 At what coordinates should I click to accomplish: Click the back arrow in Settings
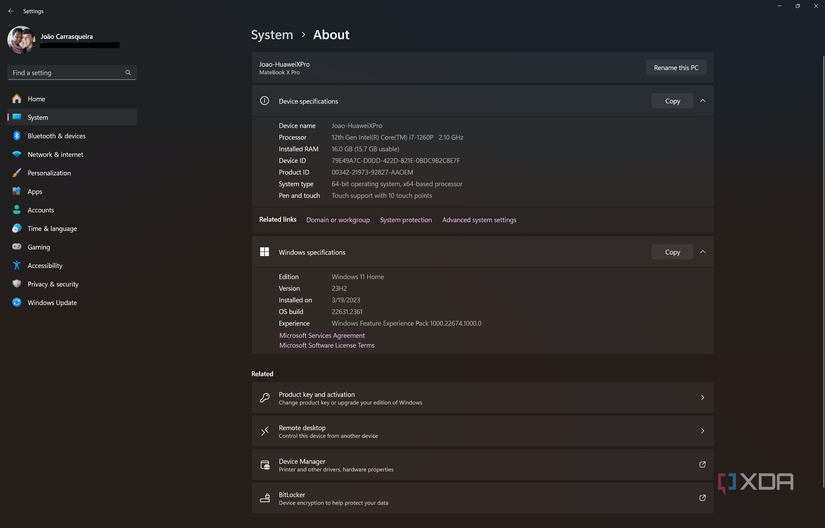tap(11, 11)
